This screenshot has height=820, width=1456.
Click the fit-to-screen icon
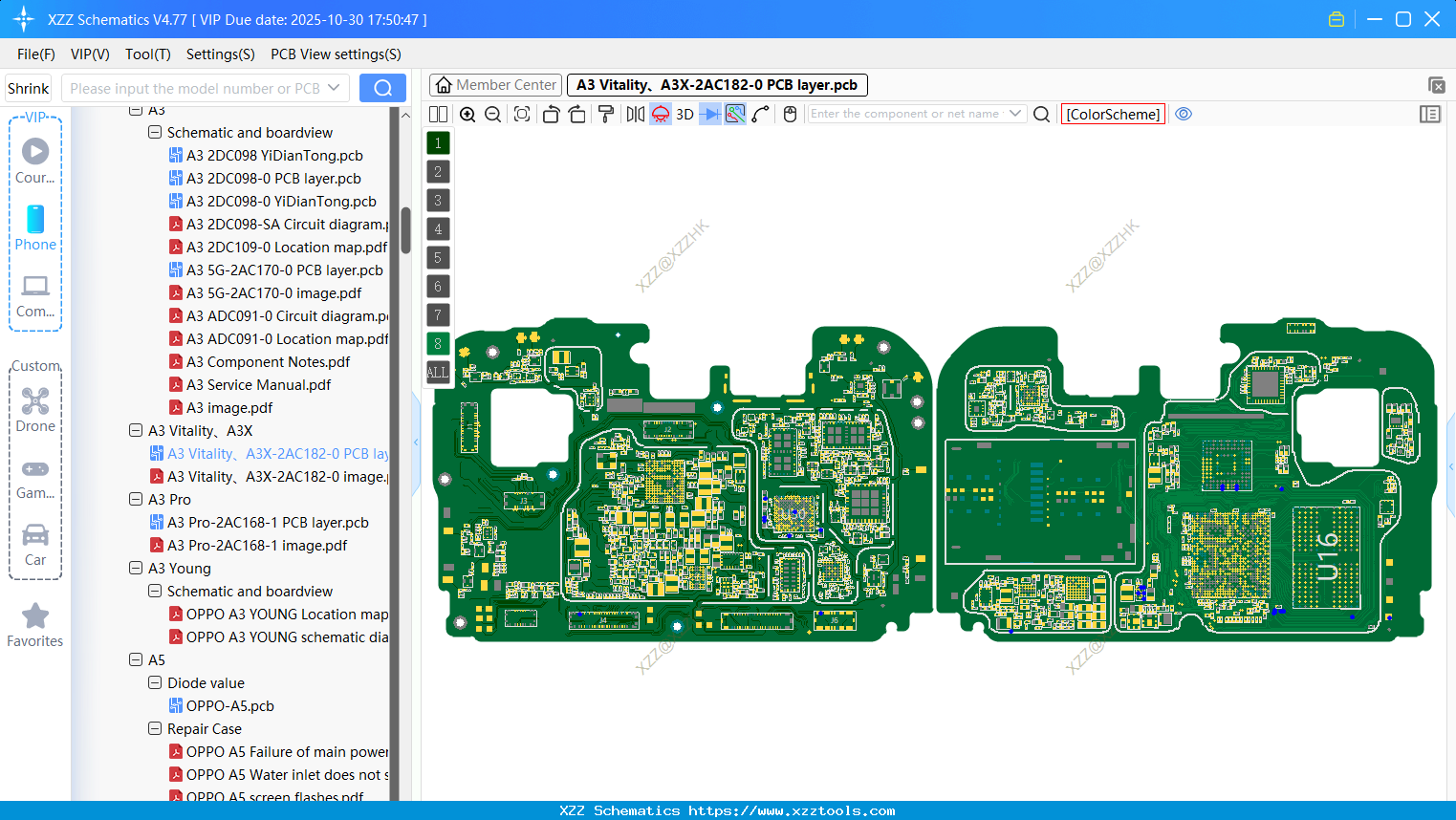[x=522, y=115]
